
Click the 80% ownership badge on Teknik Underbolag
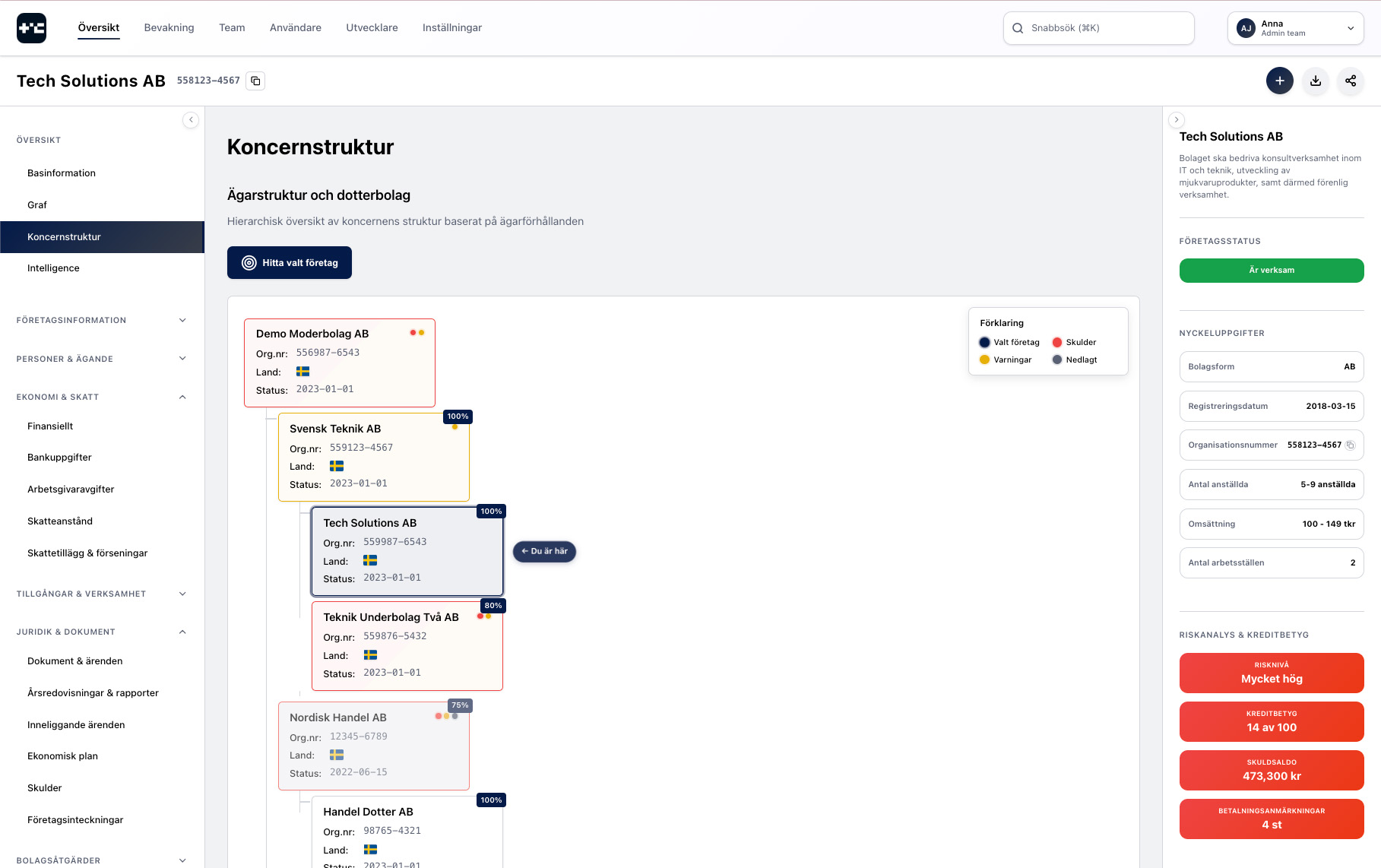point(492,606)
